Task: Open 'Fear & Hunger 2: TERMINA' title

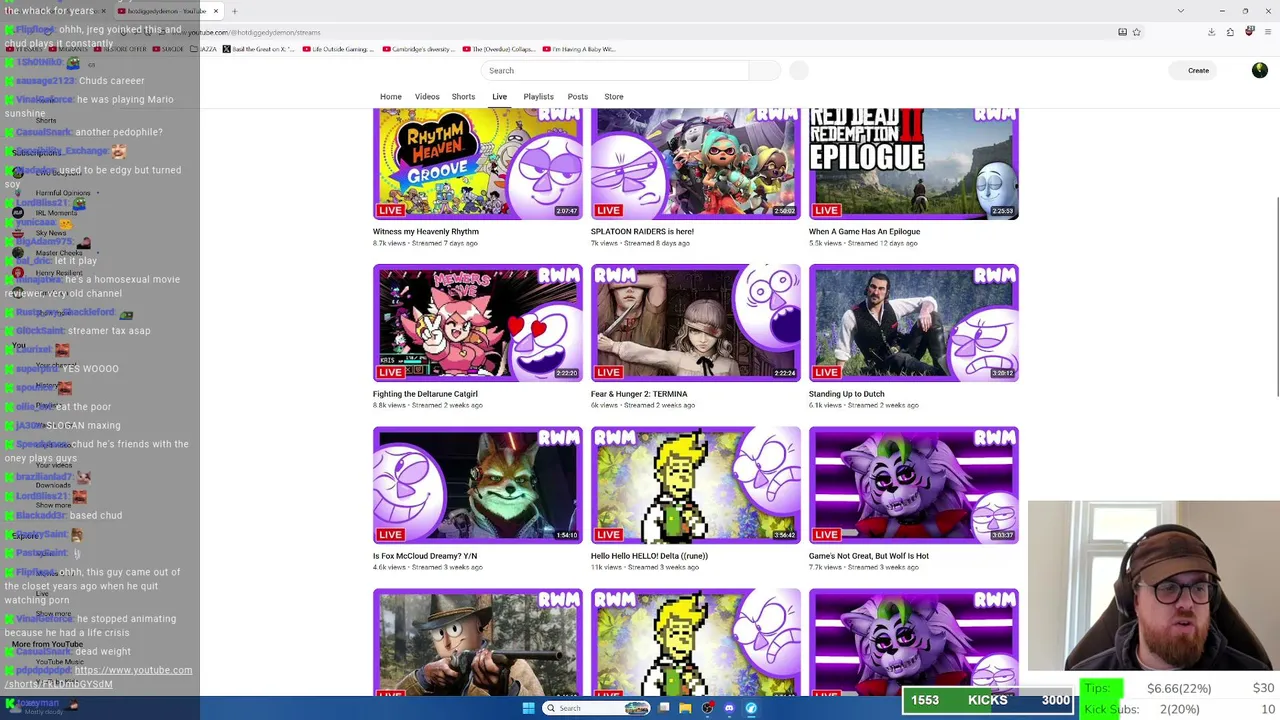Action: 639,394
